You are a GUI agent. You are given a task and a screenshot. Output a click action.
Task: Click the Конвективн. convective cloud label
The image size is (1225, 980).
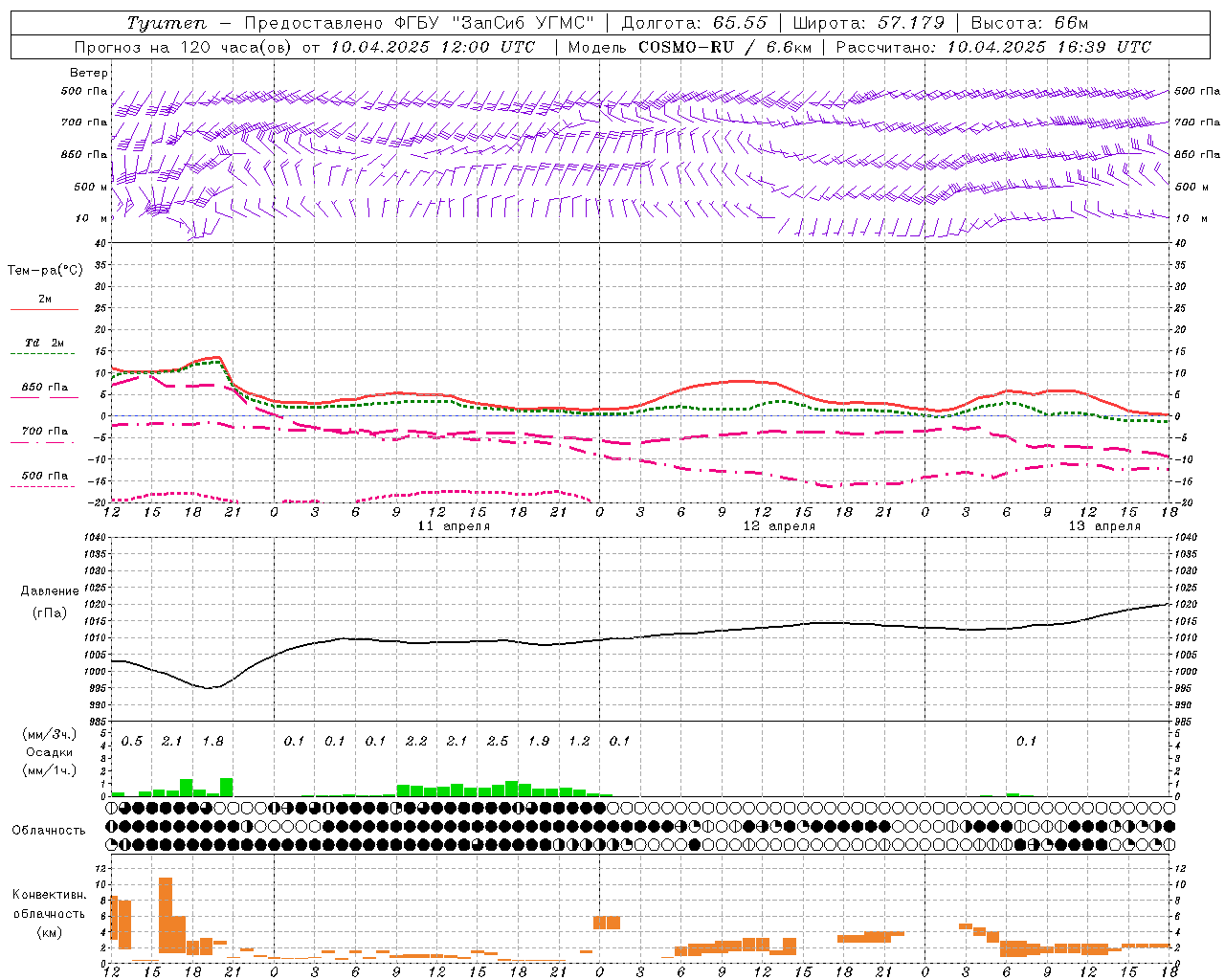click(49, 895)
